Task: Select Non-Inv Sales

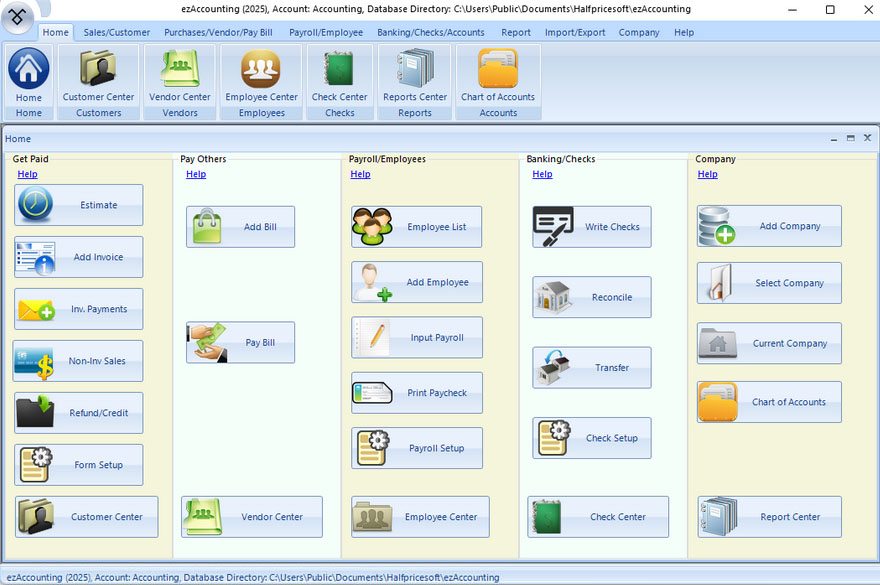Action: [78, 361]
